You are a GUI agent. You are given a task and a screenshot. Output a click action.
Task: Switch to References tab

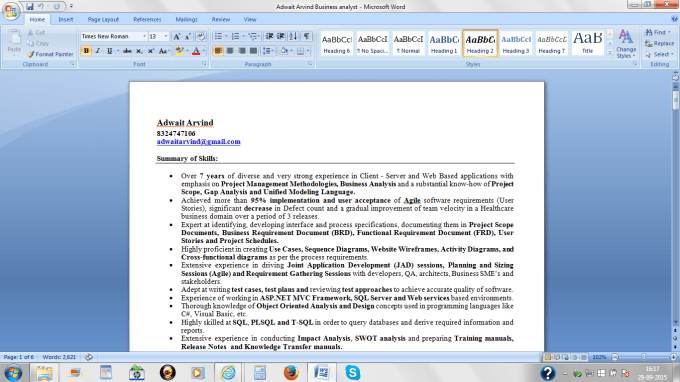point(147,20)
